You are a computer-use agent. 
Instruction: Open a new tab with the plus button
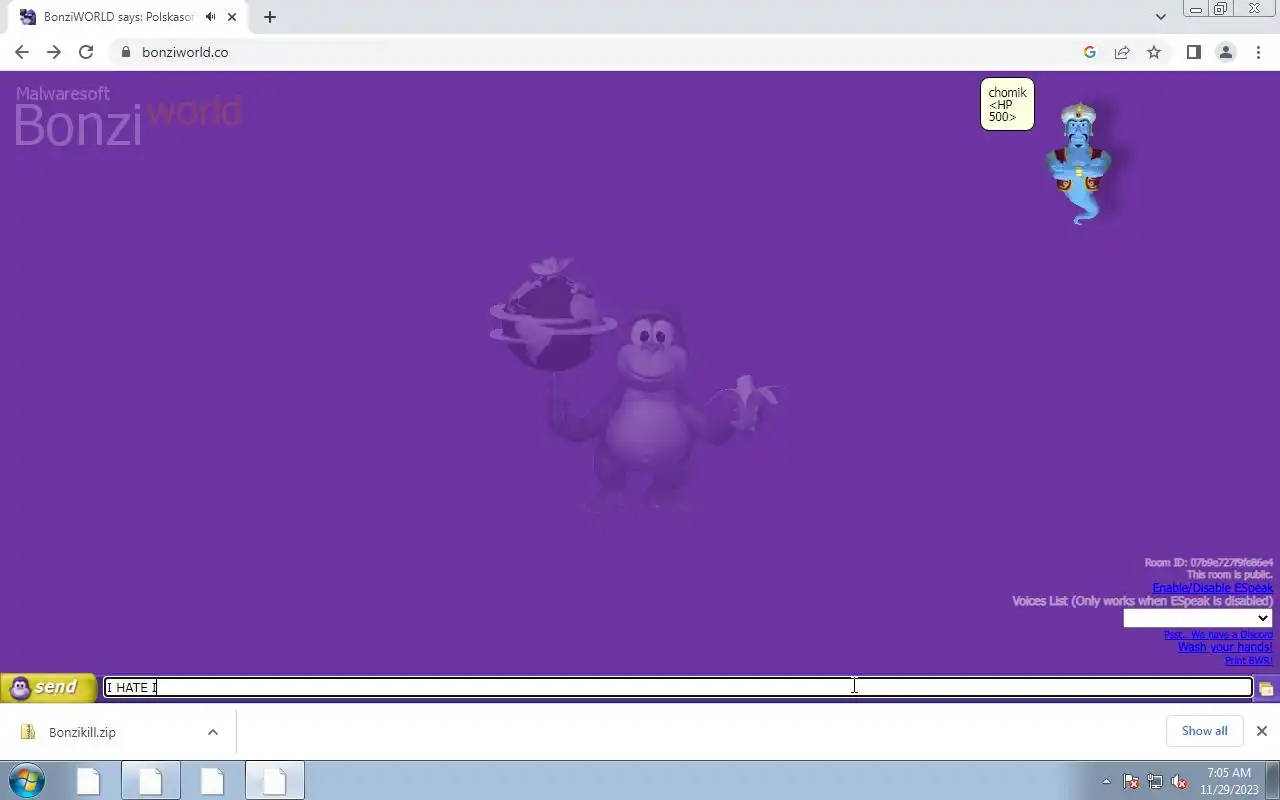(x=269, y=17)
